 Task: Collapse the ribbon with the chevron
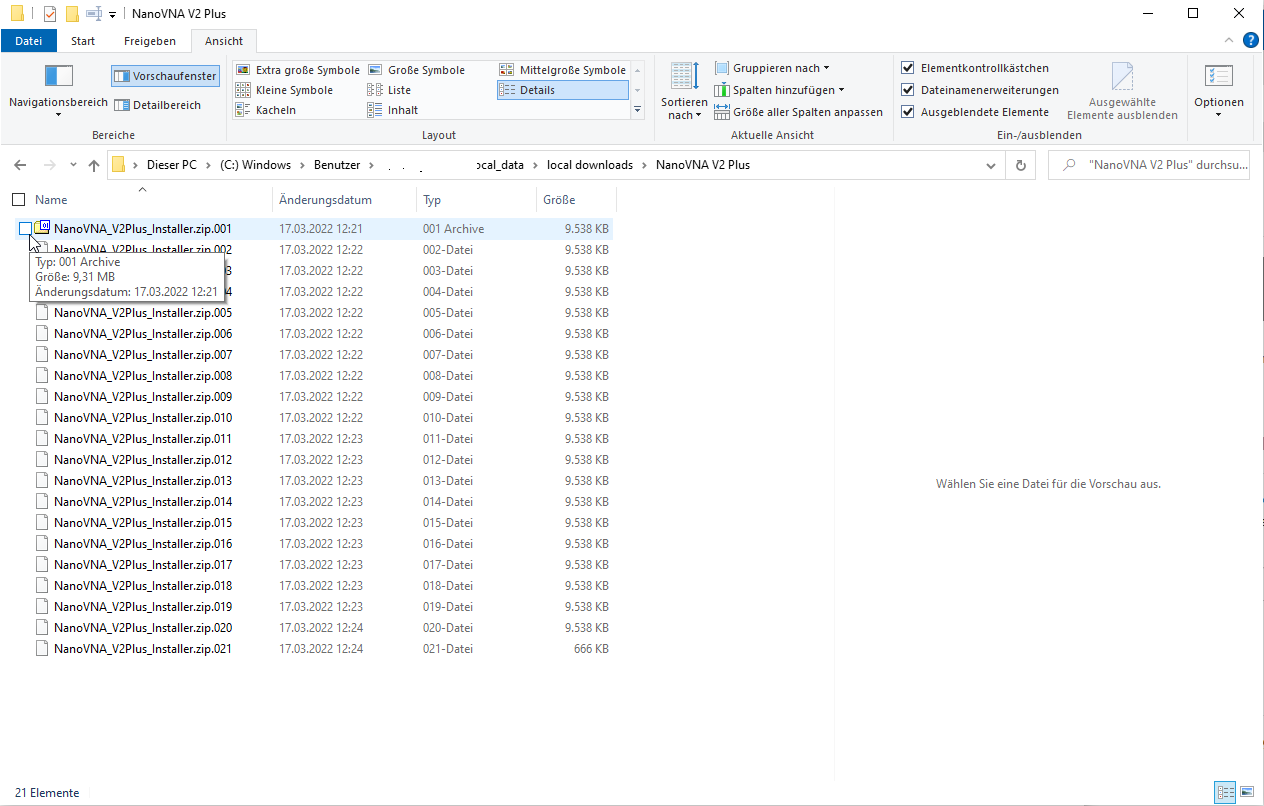coord(1230,40)
